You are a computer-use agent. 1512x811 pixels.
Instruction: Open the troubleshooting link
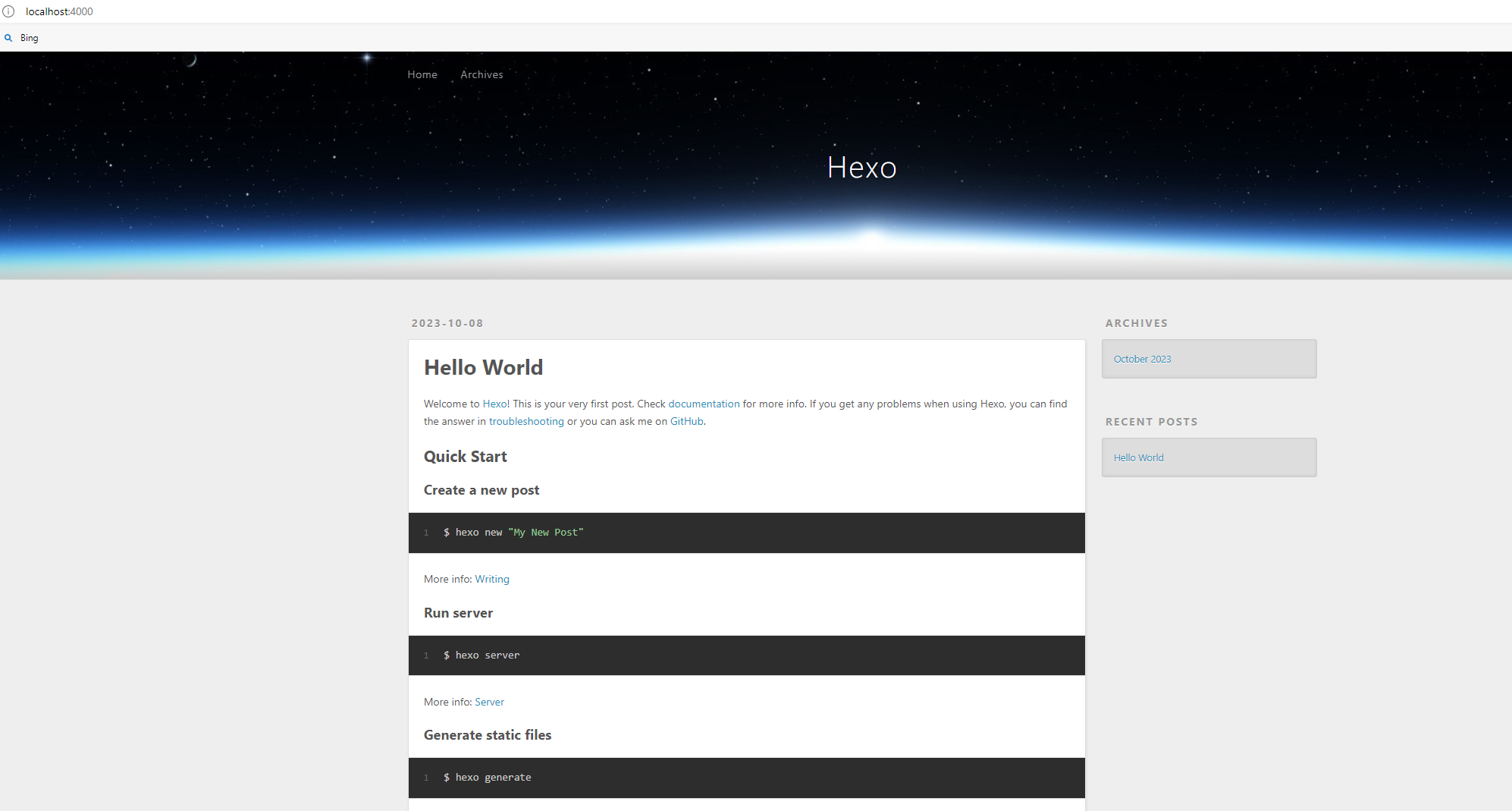click(x=526, y=421)
